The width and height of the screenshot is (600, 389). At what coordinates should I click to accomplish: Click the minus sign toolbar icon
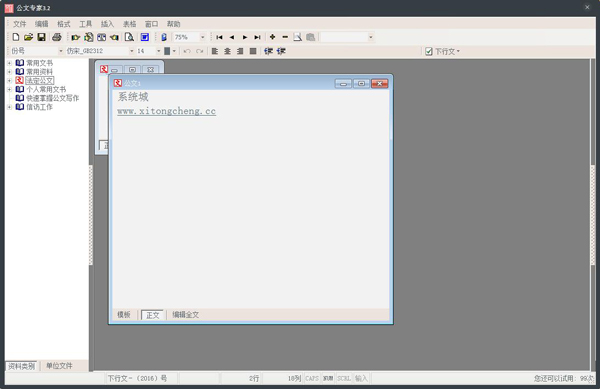point(285,37)
